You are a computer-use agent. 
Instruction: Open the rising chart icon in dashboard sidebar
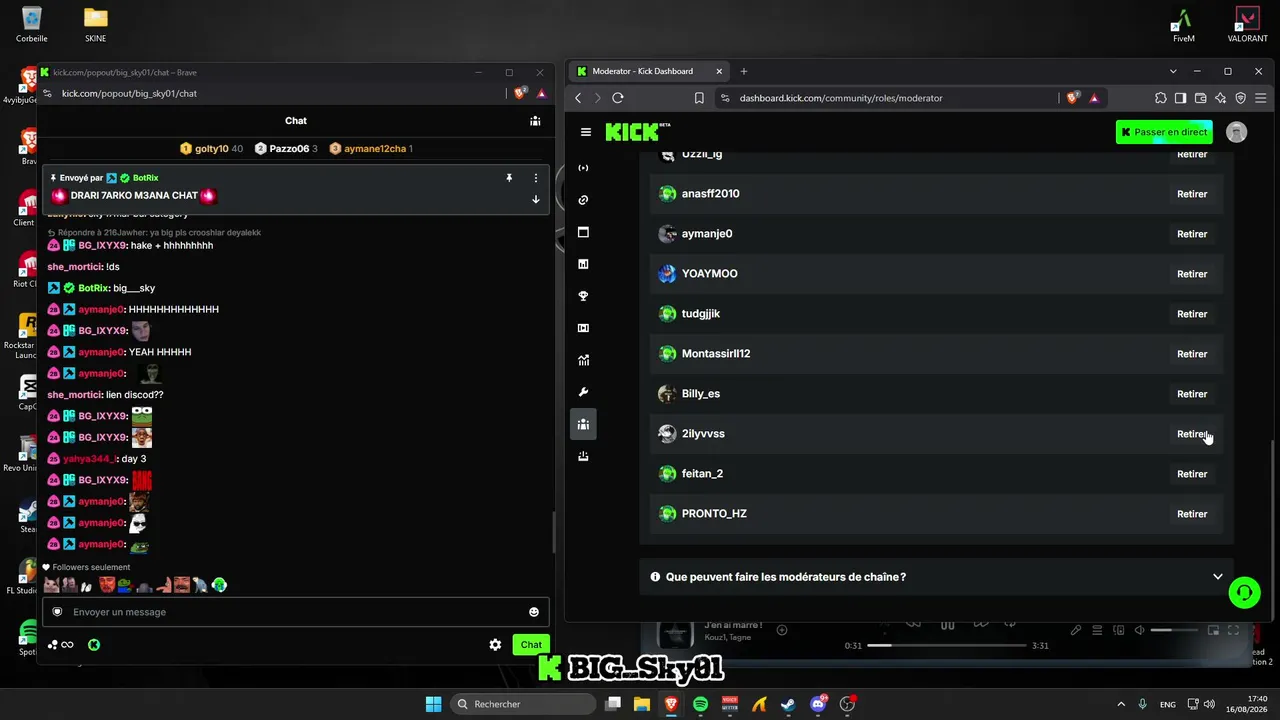[584, 360]
